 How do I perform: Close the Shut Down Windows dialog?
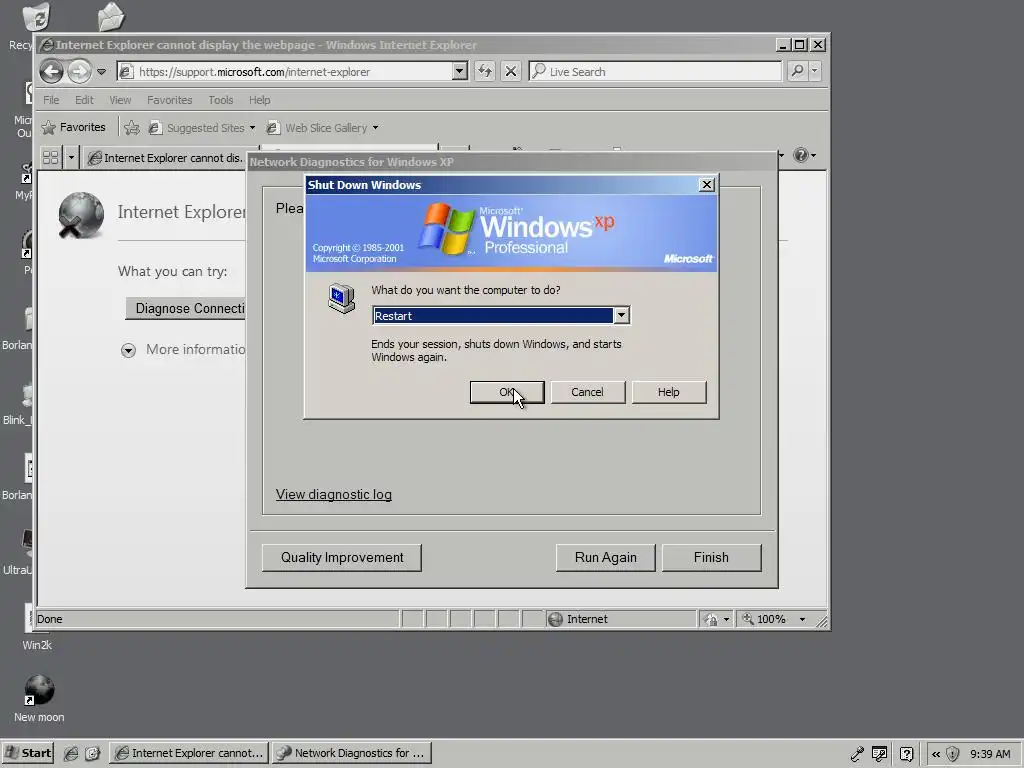[x=707, y=185]
